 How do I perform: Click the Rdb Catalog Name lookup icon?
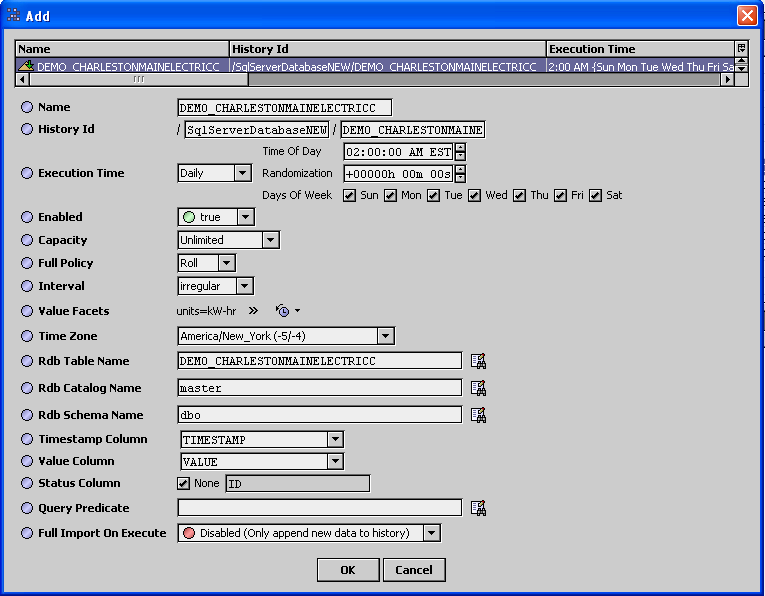pyautogui.click(x=478, y=388)
